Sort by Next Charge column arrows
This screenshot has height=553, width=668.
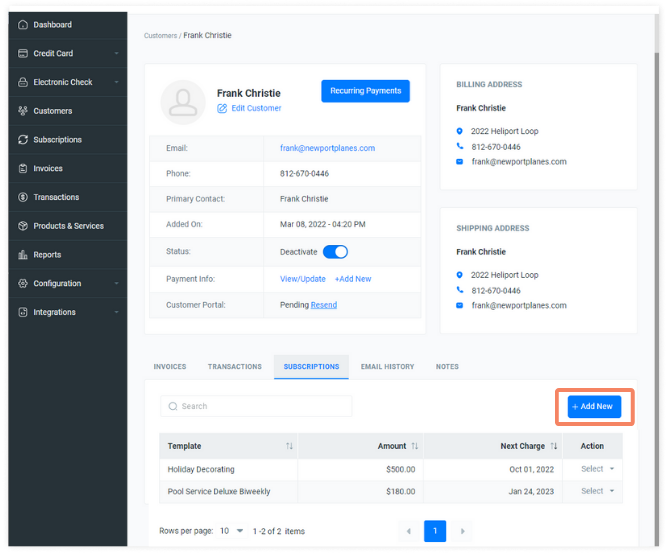pyautogui.click(x=553, y=446)
